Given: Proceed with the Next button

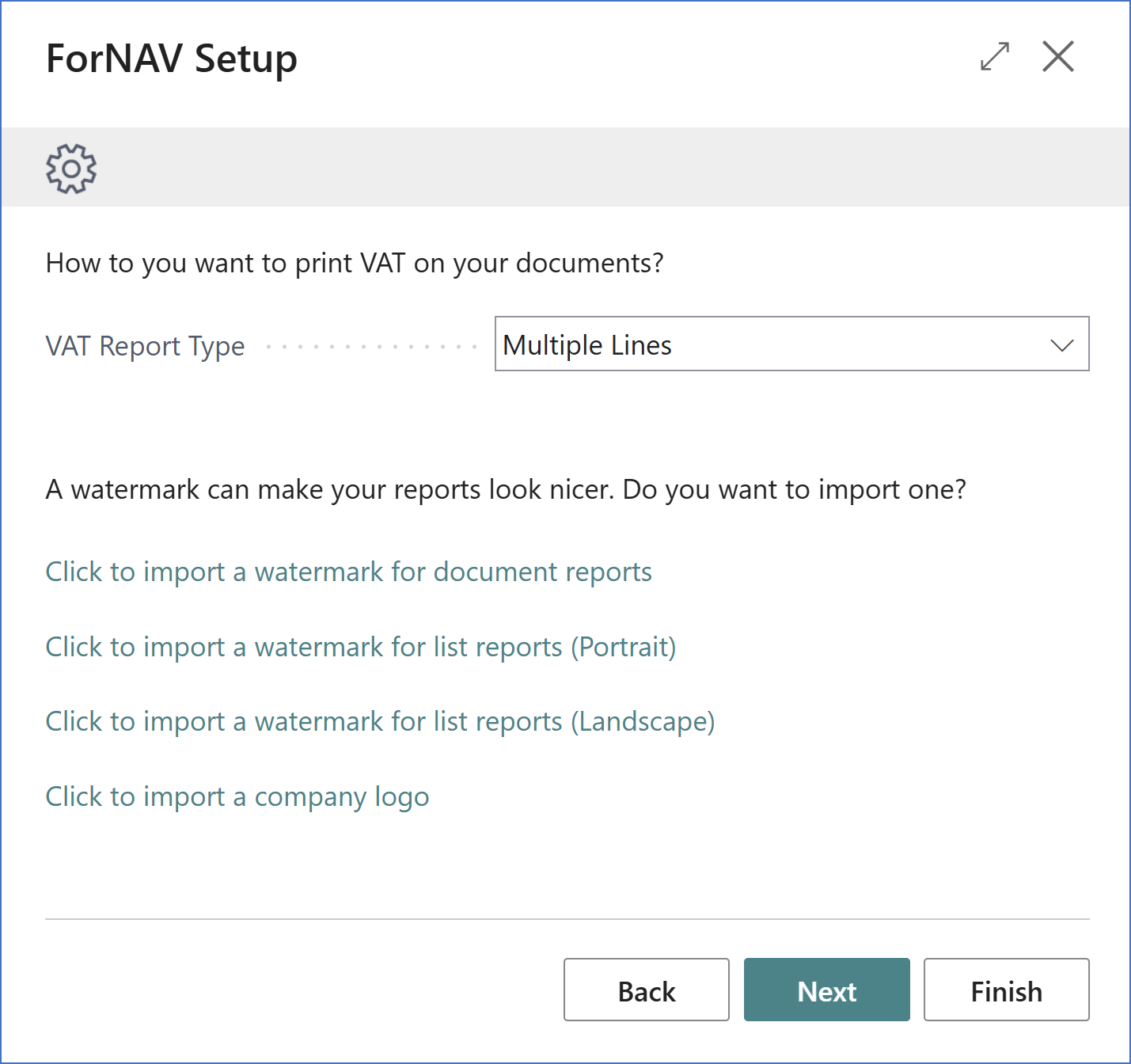Looking at the screenshot, I should point(827,990).
